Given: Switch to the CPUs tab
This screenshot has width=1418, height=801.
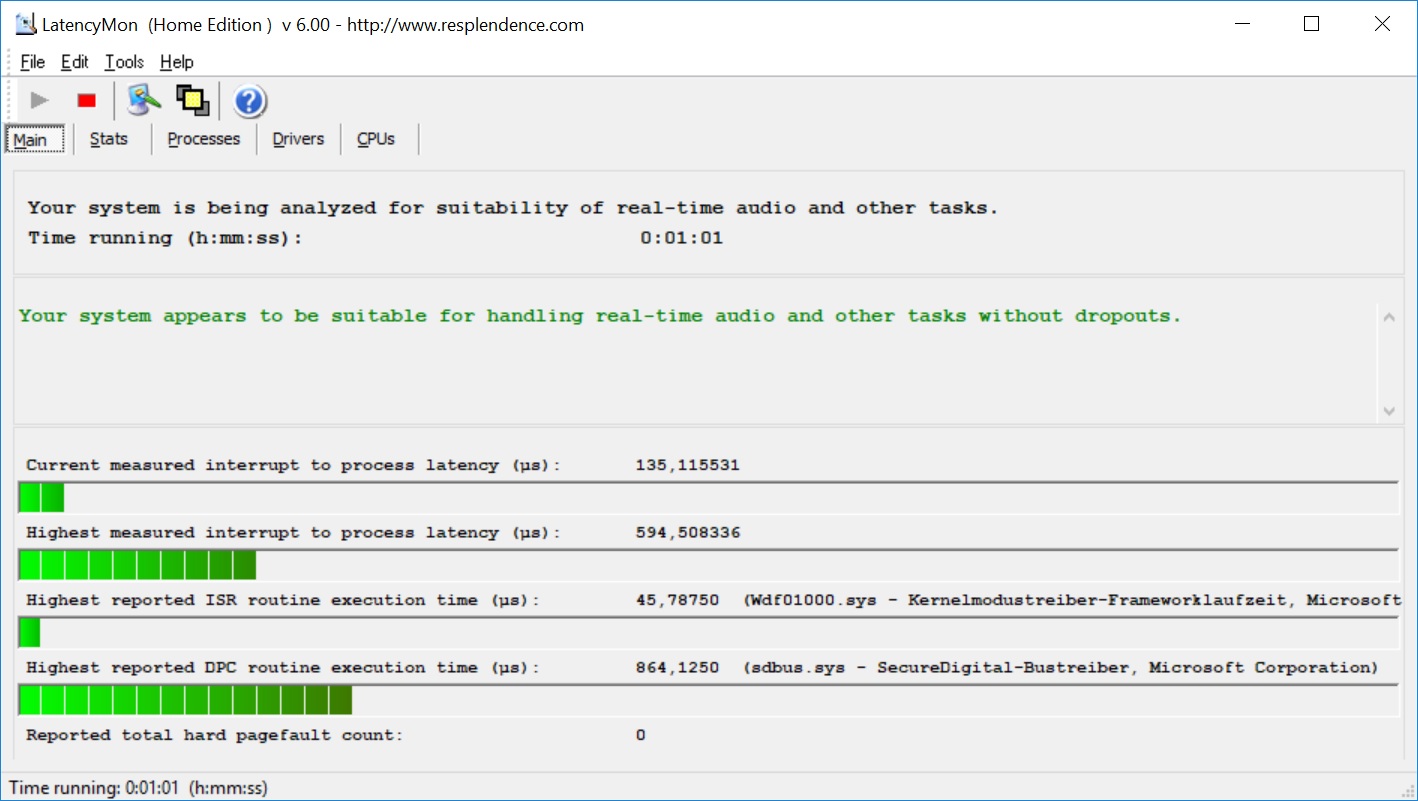Looking at the screenshot, I should (376, 139).
